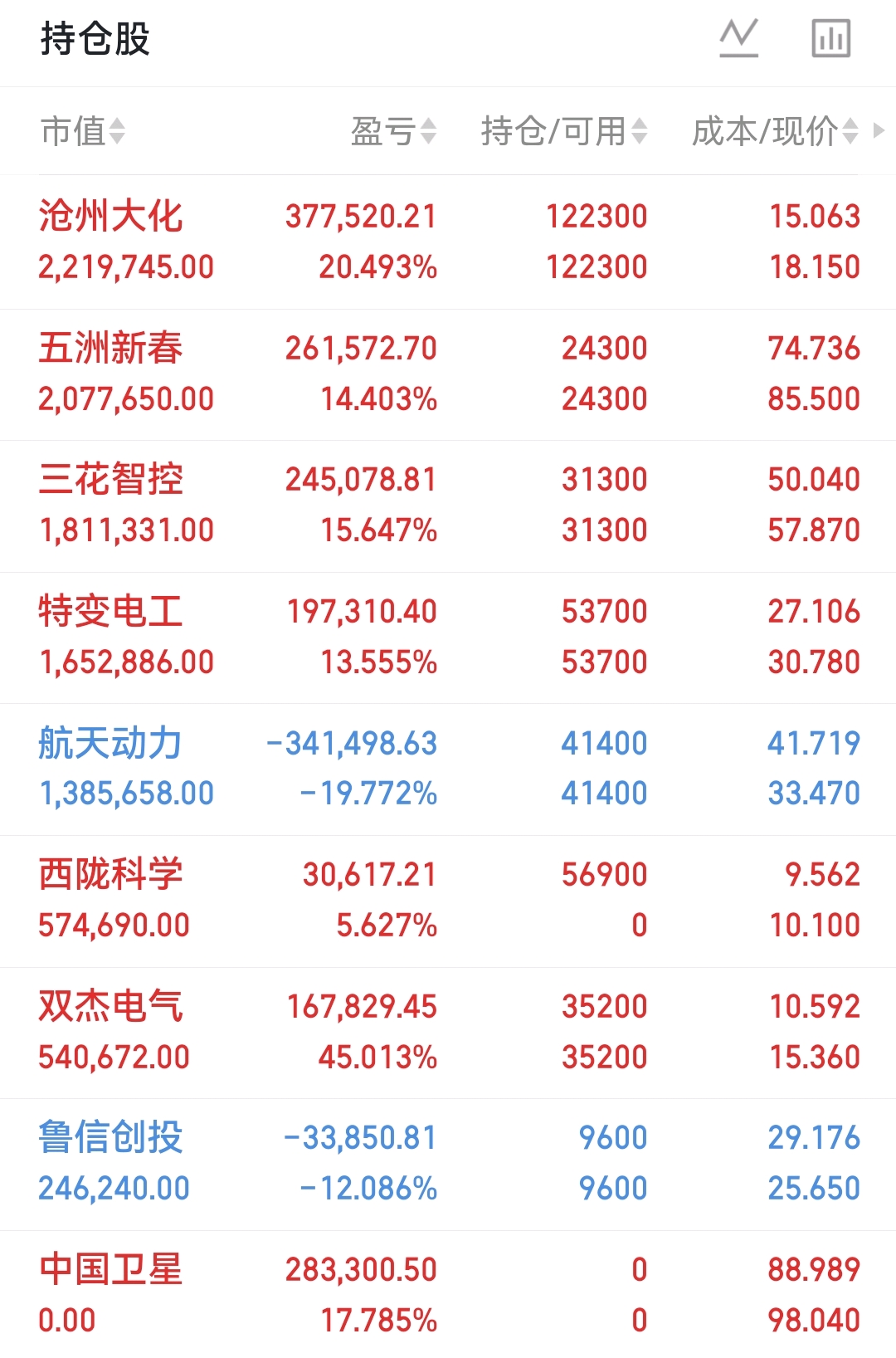
Task: Select the 中国卫星 holding row
Action: click(448, 1295)
